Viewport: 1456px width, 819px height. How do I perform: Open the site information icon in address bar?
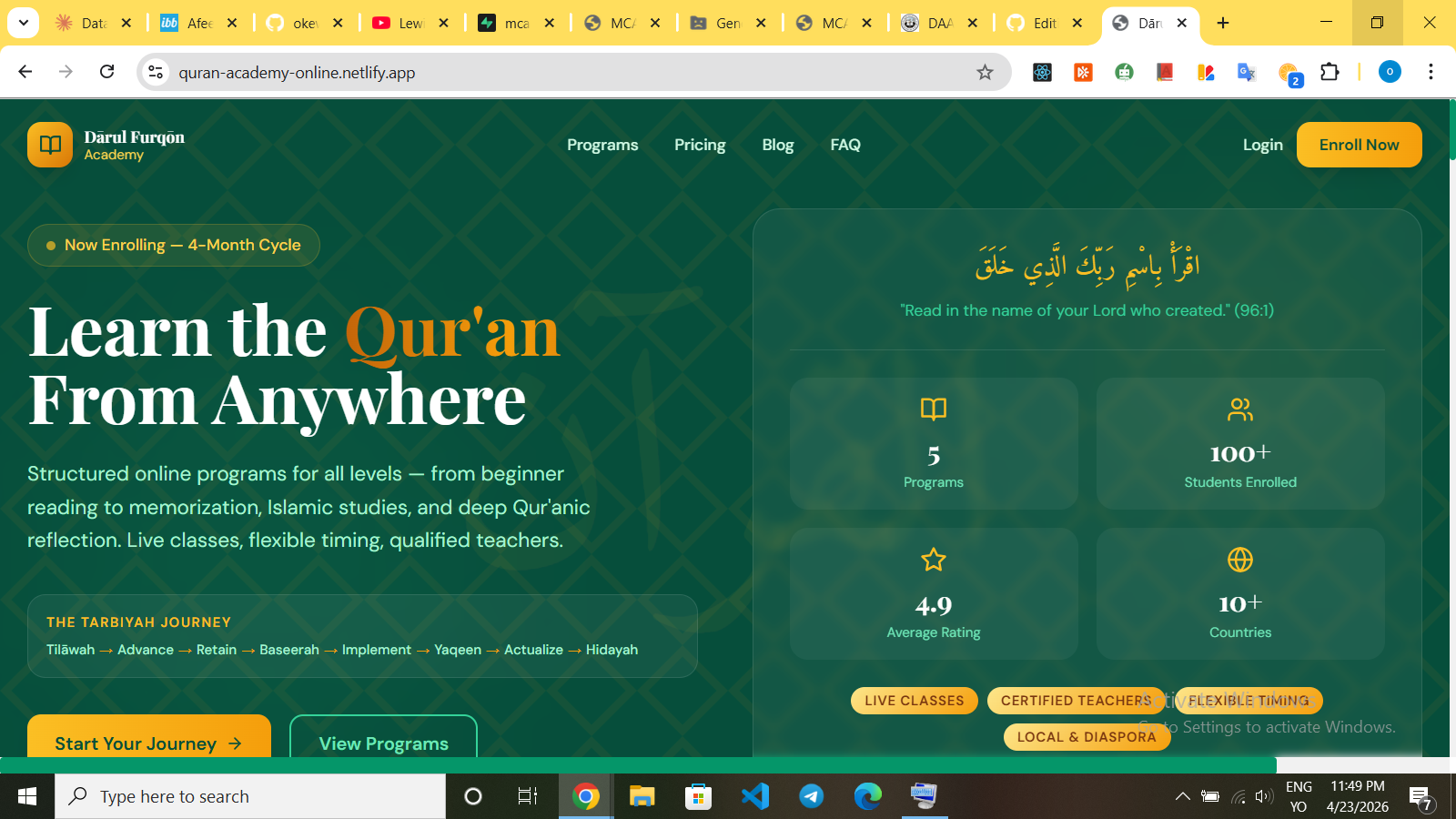156,72
